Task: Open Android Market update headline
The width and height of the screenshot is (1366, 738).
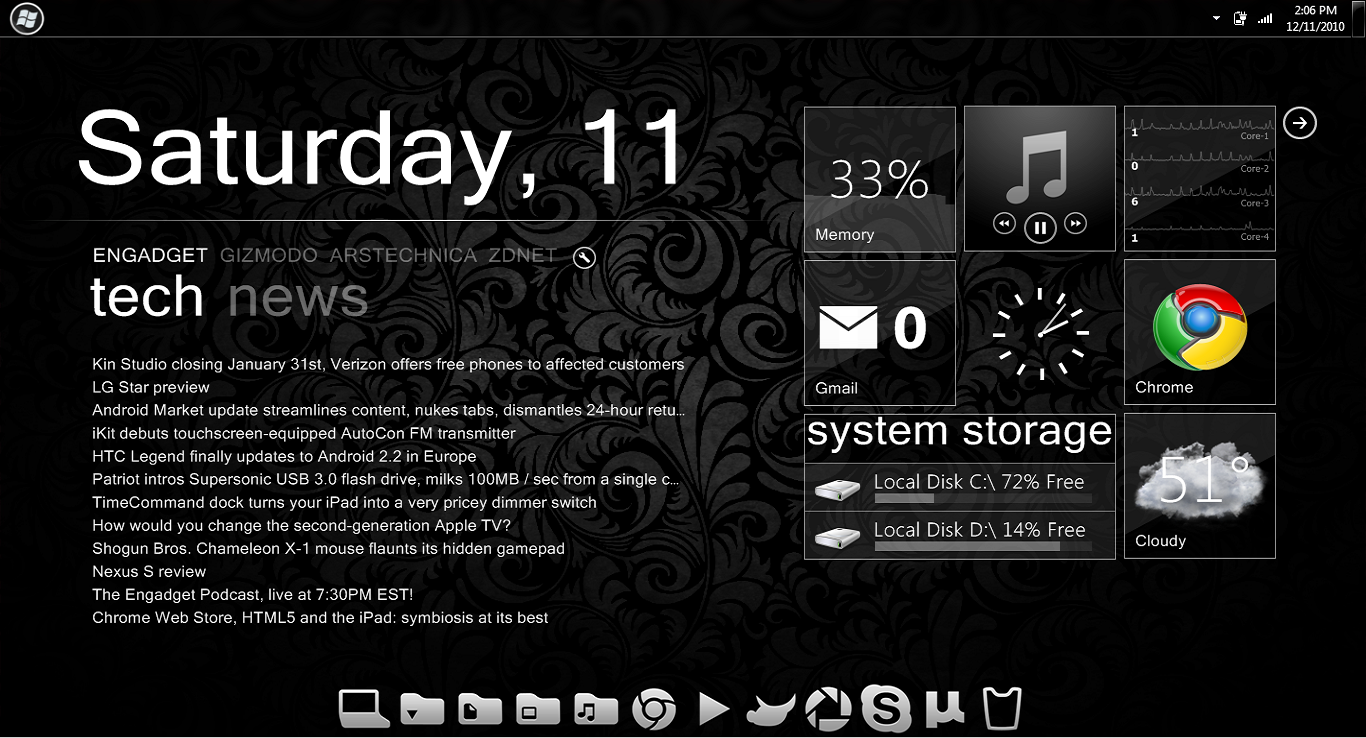Action: pos(390,410)
